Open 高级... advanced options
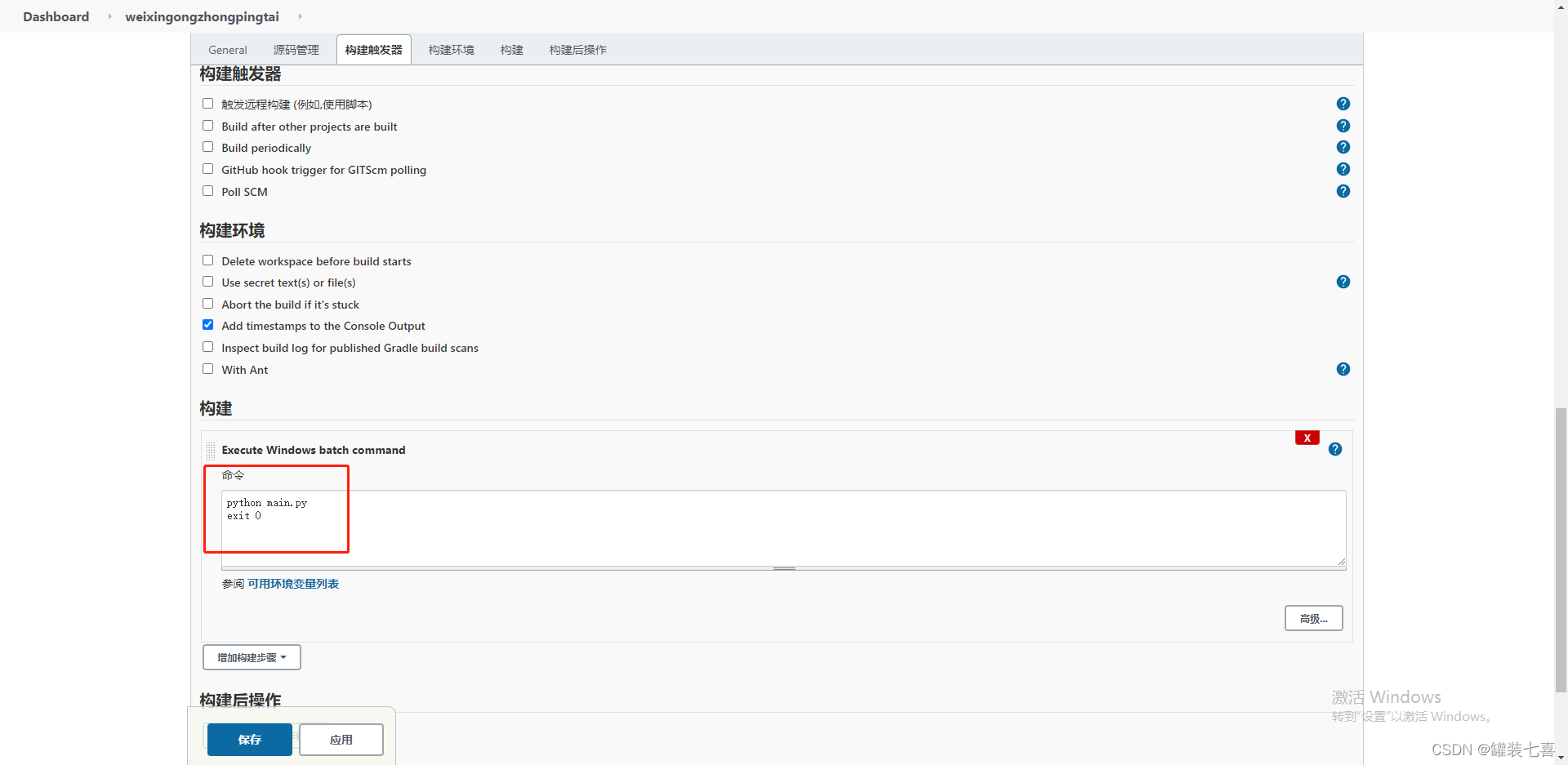Viewport: 1568px width, 765px height. (1313, 618)
